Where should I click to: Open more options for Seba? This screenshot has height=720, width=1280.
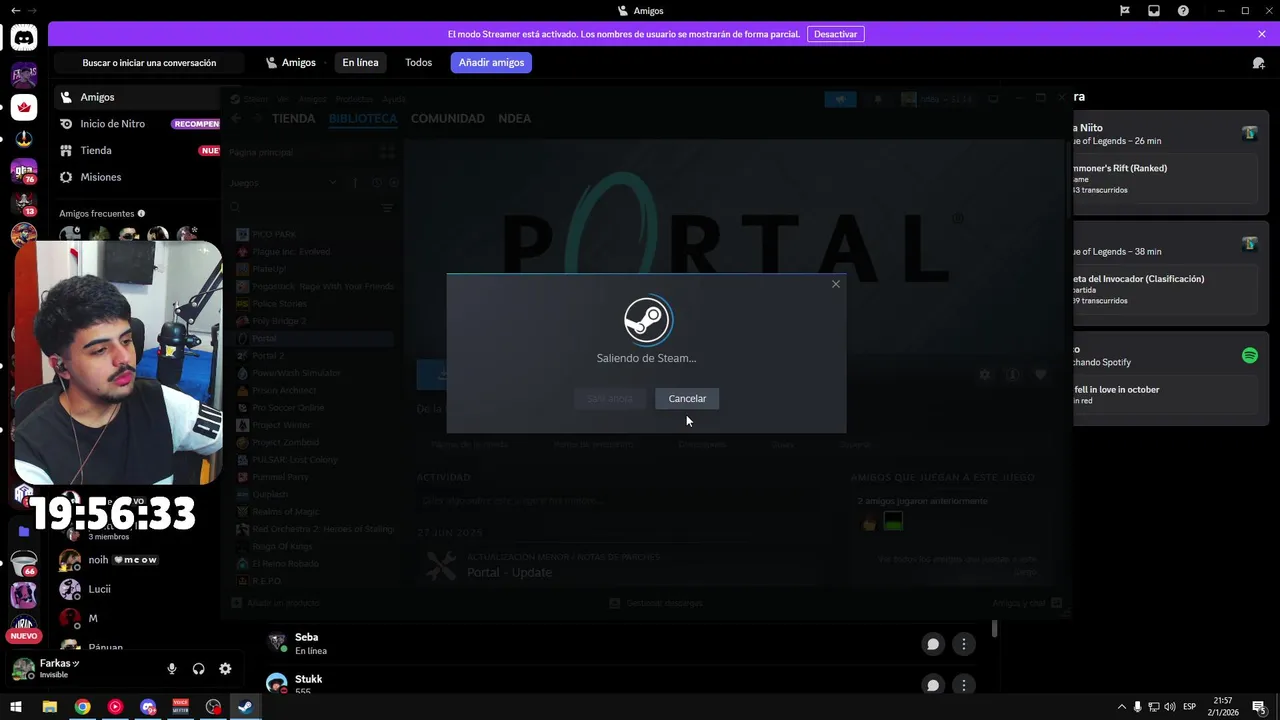(x=963, y=644)
